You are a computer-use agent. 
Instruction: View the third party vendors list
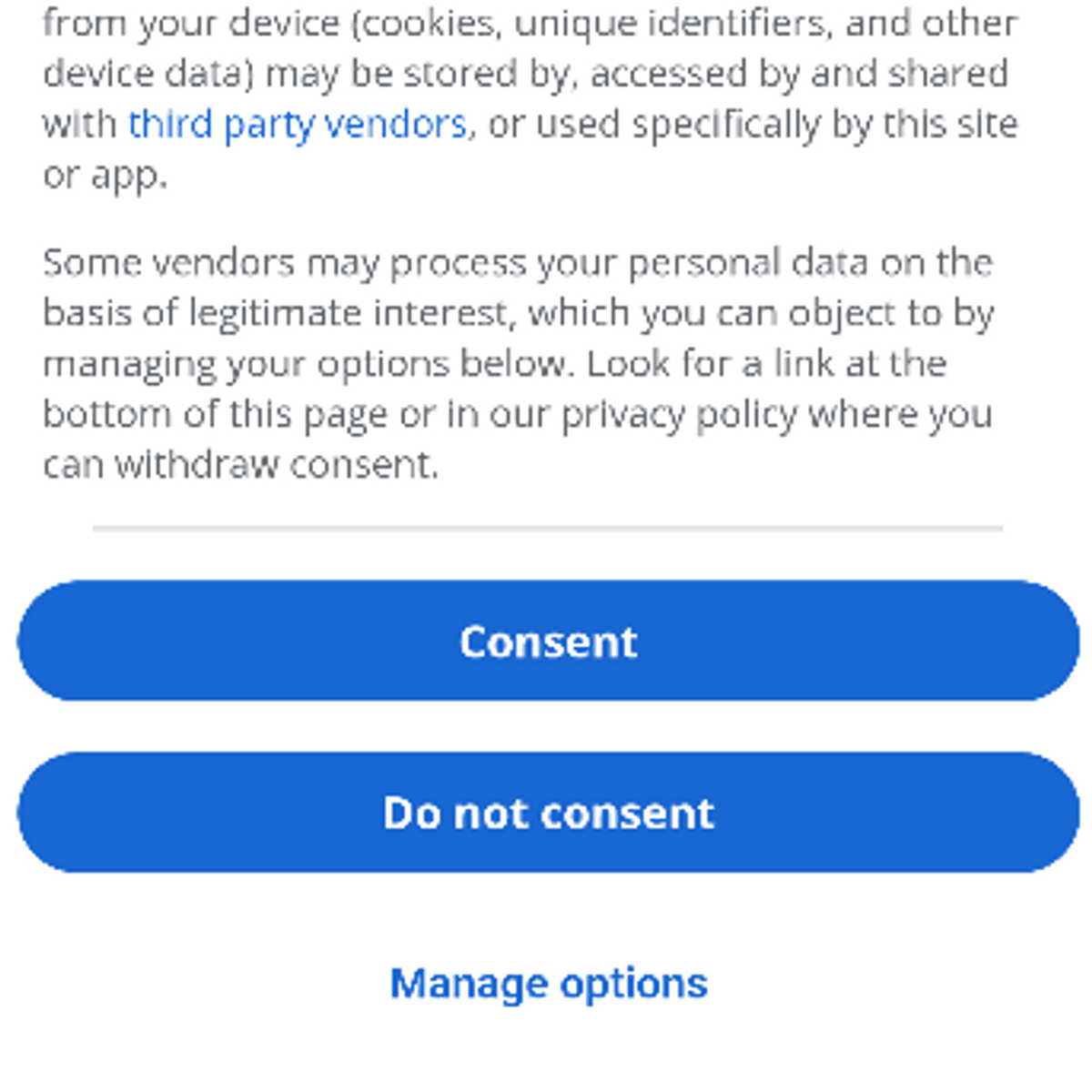click(298, 124)
